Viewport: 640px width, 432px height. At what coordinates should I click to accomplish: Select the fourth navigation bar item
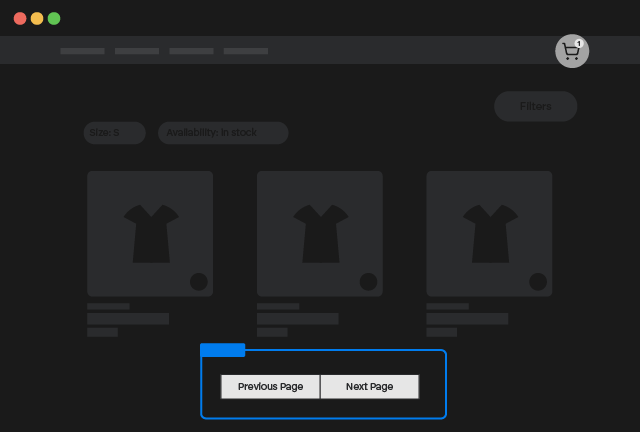pyautogui.click(x=246, y=51)
